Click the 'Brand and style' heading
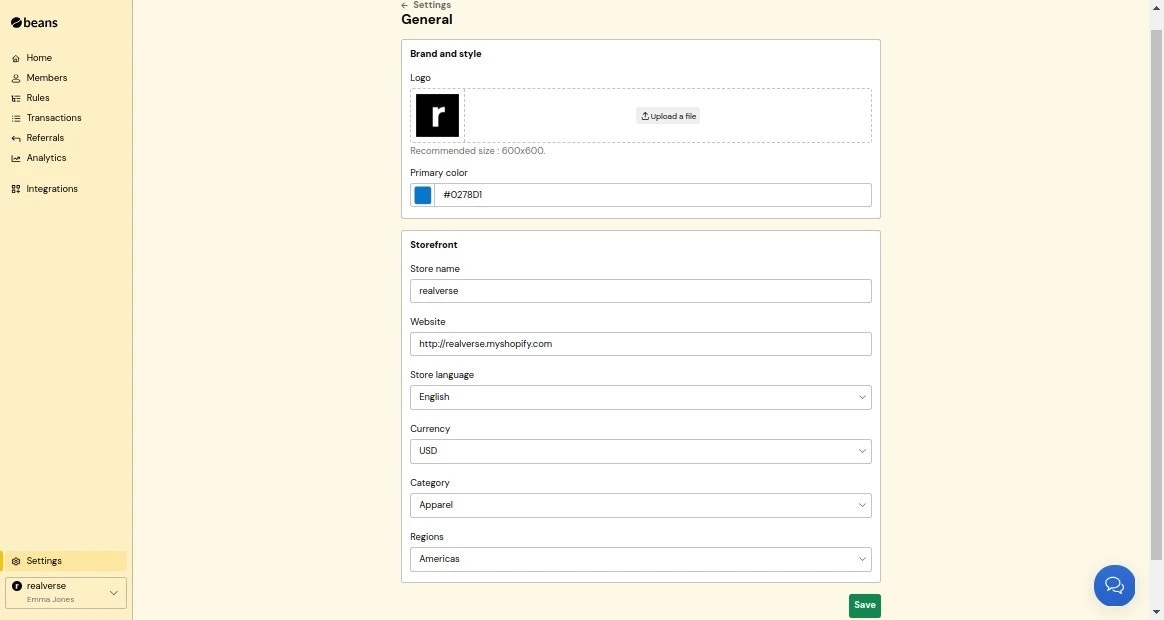The height and width of the screenshot is (620, 1164). (445, 53)
